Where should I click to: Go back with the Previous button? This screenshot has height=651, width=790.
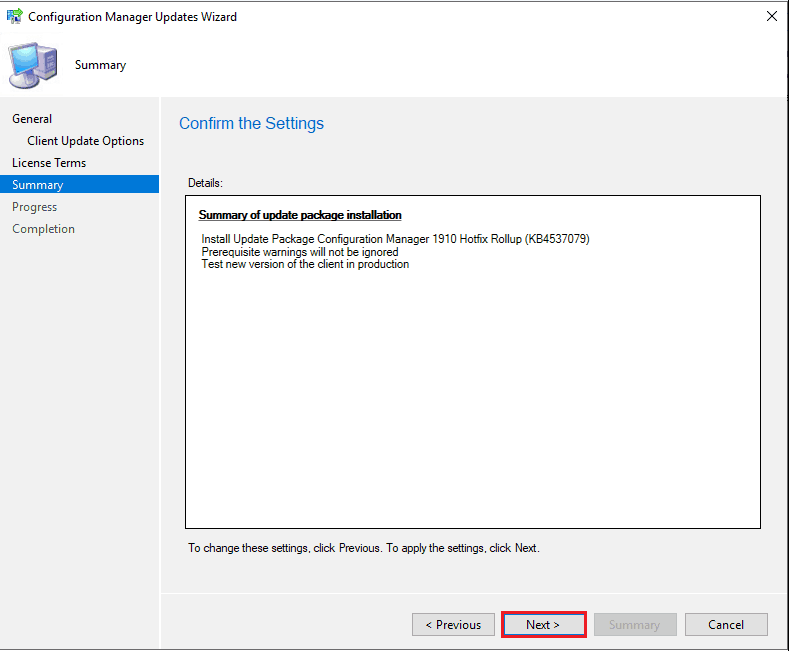453,625
